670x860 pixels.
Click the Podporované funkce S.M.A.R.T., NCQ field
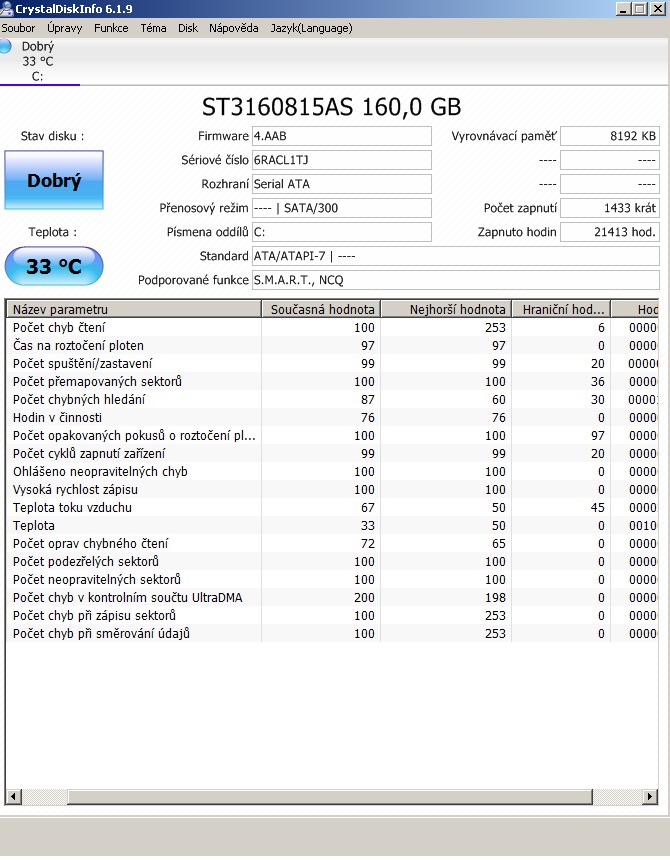[x=456, y=280]
